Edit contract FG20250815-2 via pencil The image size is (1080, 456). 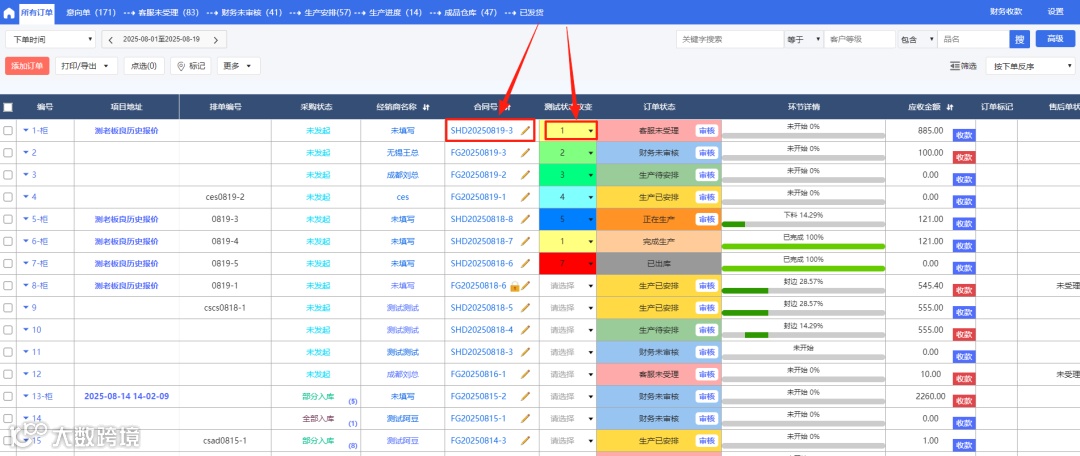click(526, 396)
